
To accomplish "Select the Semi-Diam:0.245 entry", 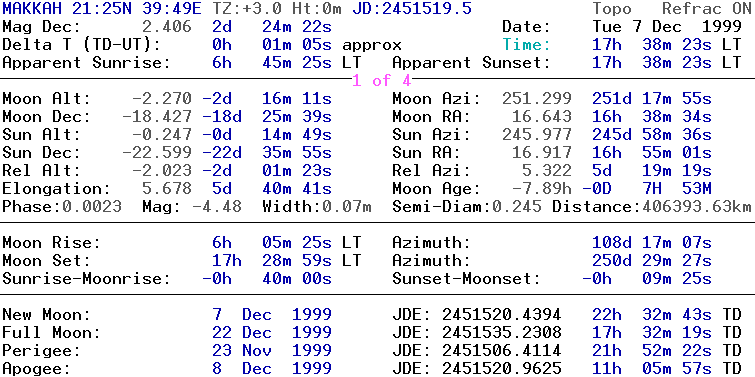I will click(467, 207).
